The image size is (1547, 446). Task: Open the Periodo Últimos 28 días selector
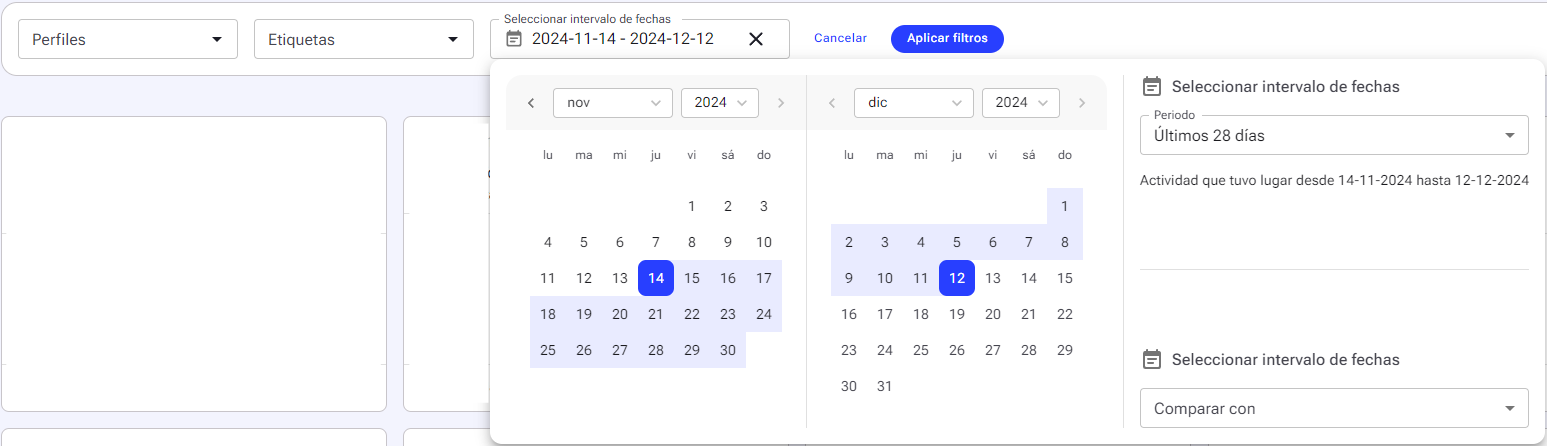click(1334, 135)
